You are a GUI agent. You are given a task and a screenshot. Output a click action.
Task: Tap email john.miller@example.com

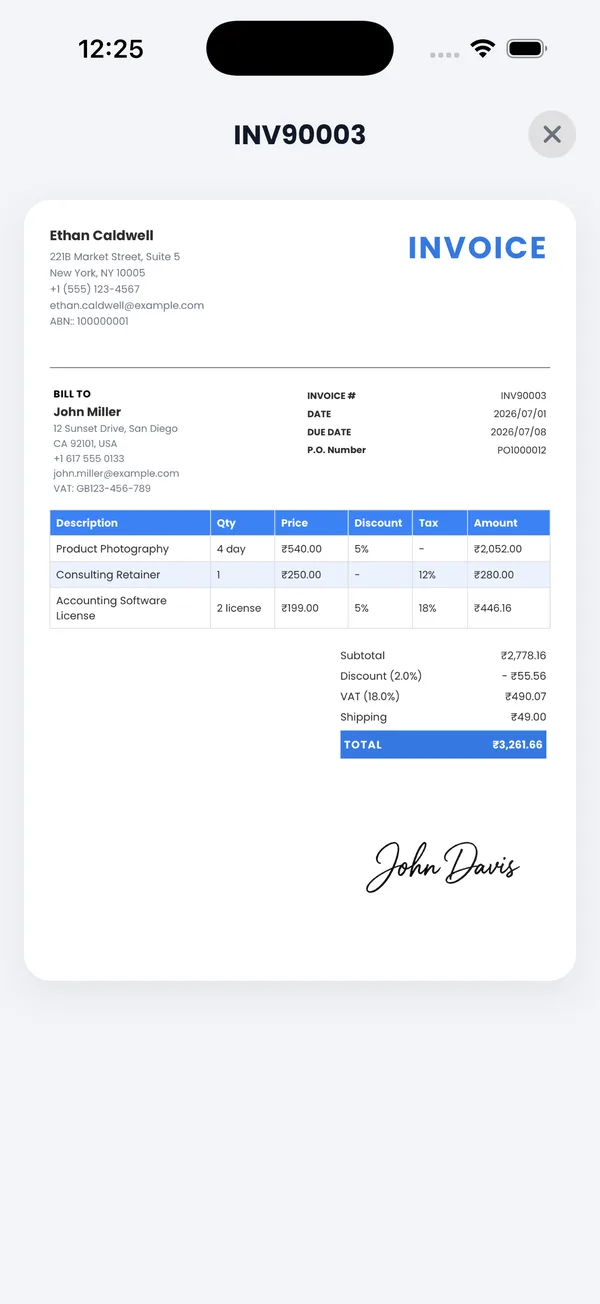116,473
